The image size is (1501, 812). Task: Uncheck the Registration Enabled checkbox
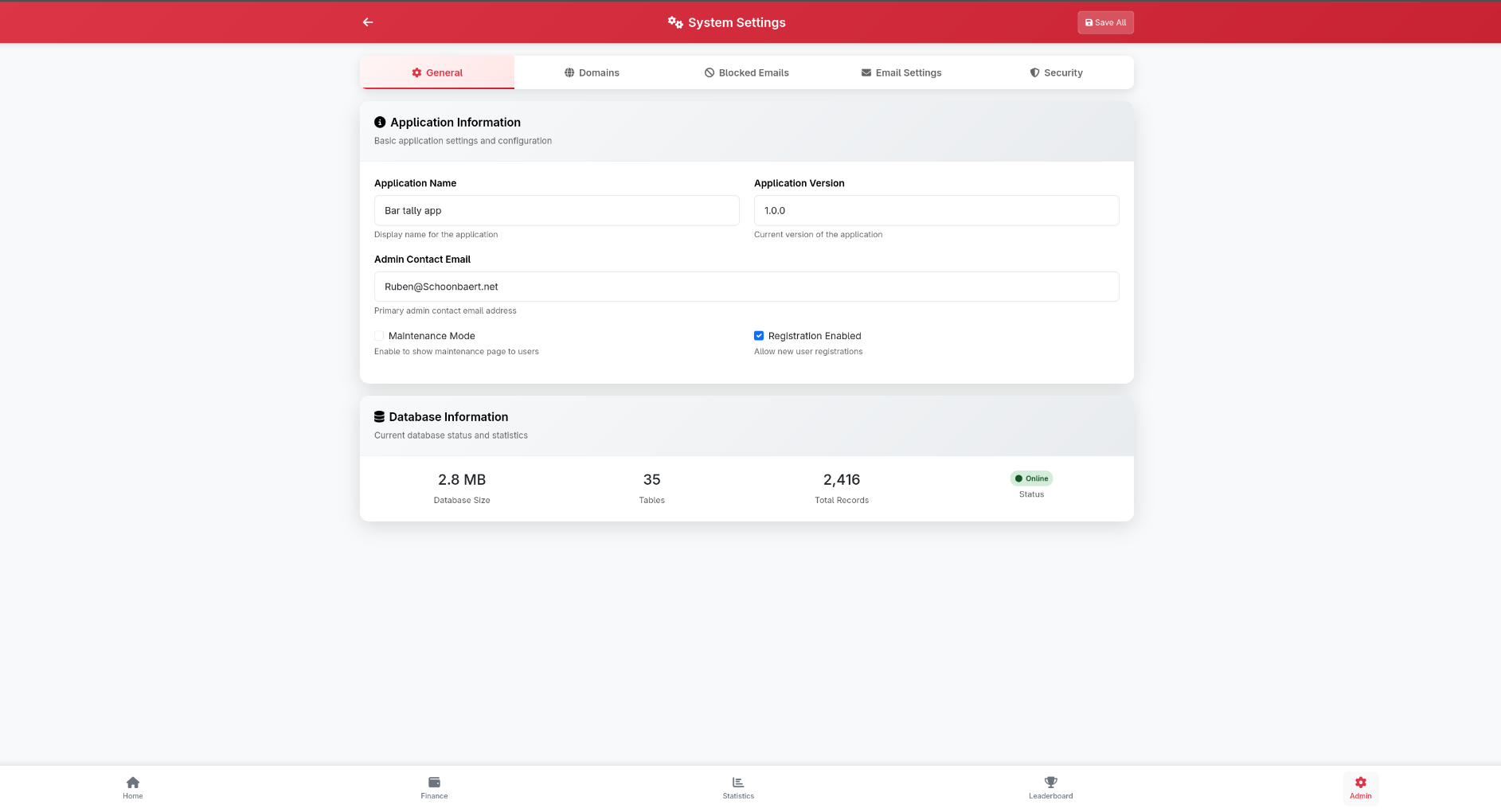pyautogui.click(x=759, y=336)
